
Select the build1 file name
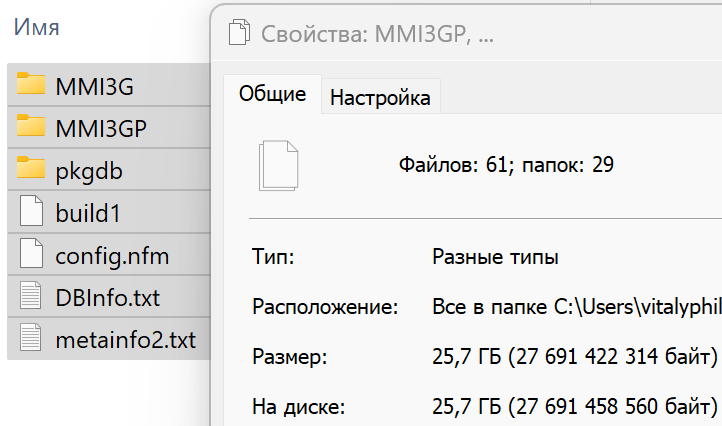tap(88, 213)
